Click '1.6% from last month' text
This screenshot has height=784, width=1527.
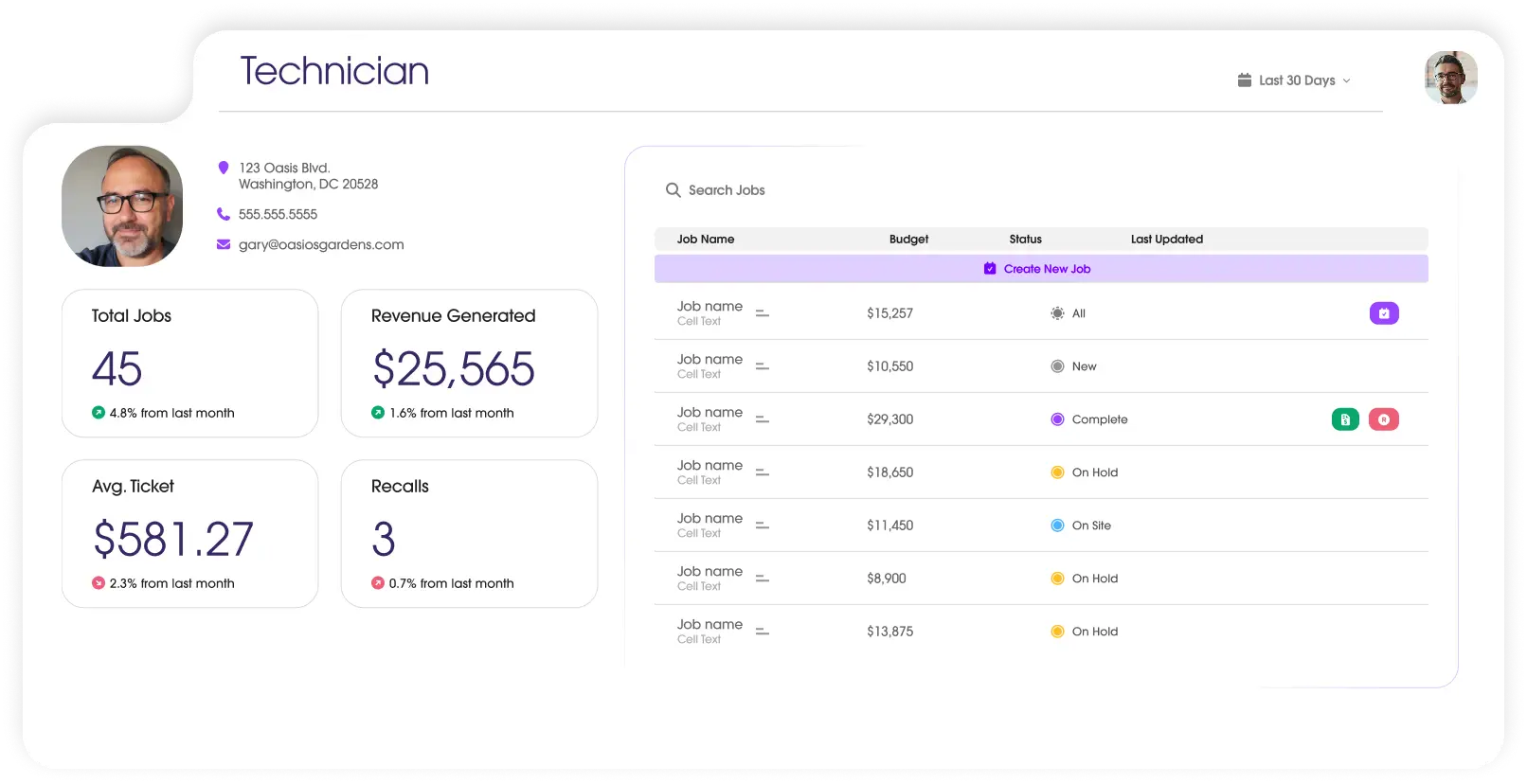tap(451, 413)
